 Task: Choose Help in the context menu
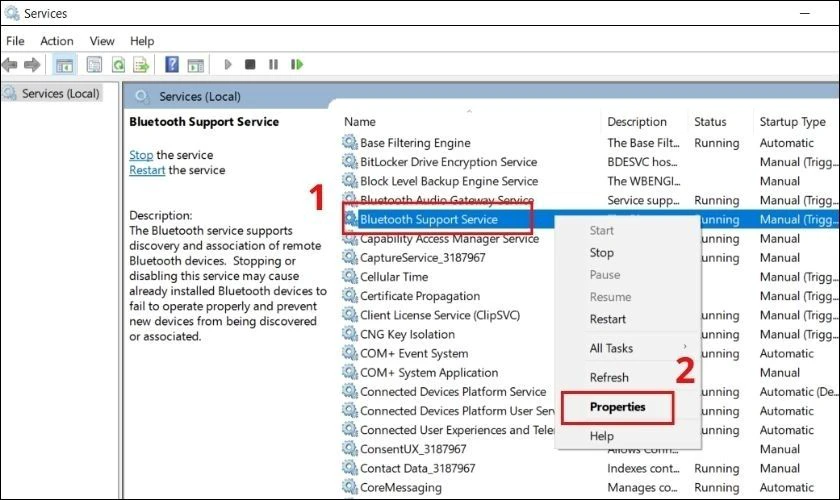click(602, 436)
